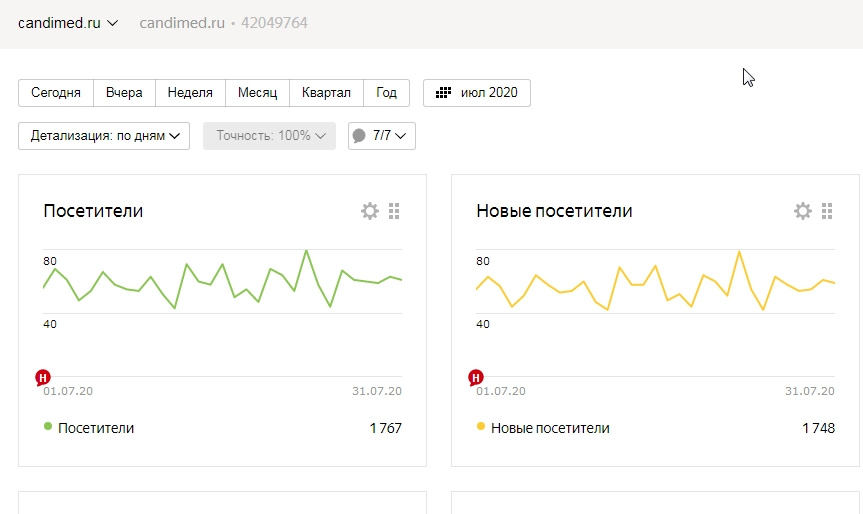Select the Вчера period tab
This screenshot has width=863, height=514.
point(124,93)
